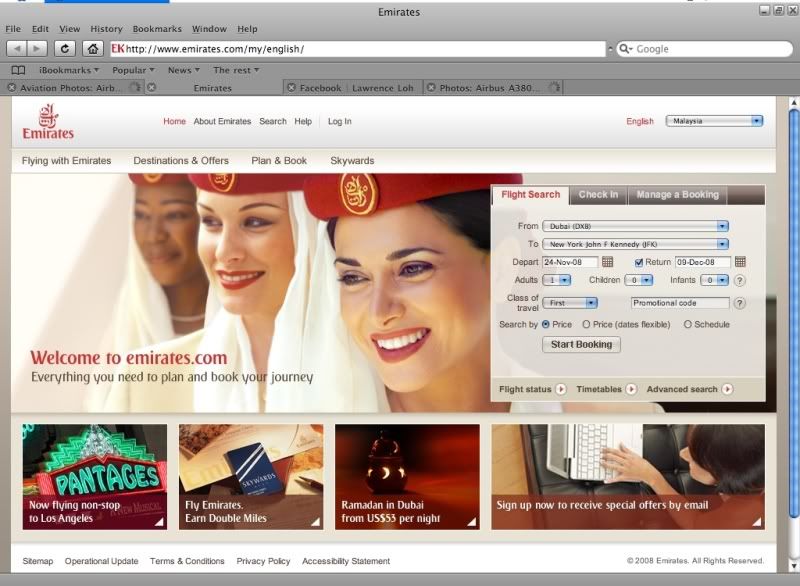Viewport: 800px width, 586px height.
Task: Expand the News bookmarks folder
Action: [x=184, y=70]
